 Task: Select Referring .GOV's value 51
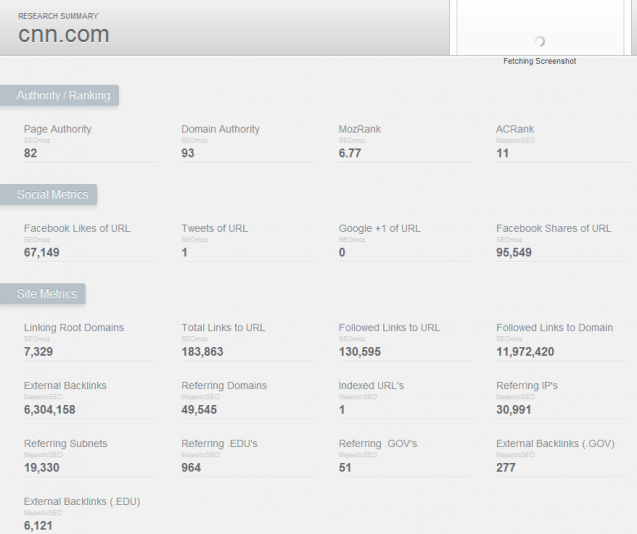tap(345, 468)
